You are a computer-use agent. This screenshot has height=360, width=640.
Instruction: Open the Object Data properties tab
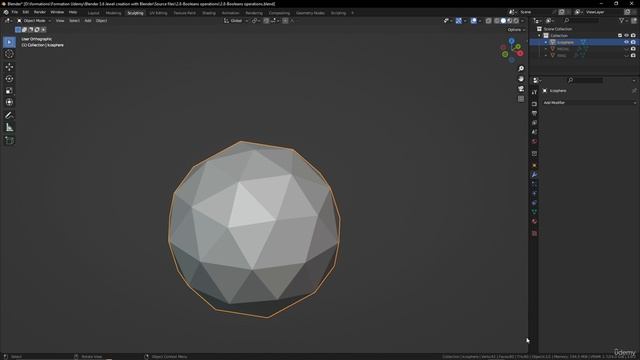(x=534, y=212)
